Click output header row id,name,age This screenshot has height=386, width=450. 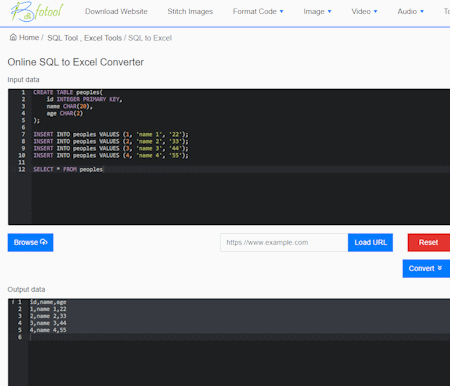(48, 302)
